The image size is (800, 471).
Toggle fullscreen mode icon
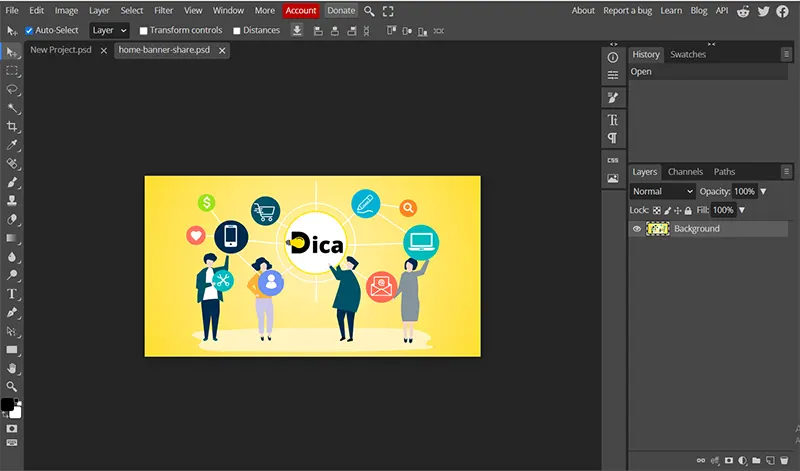point(388,11)
